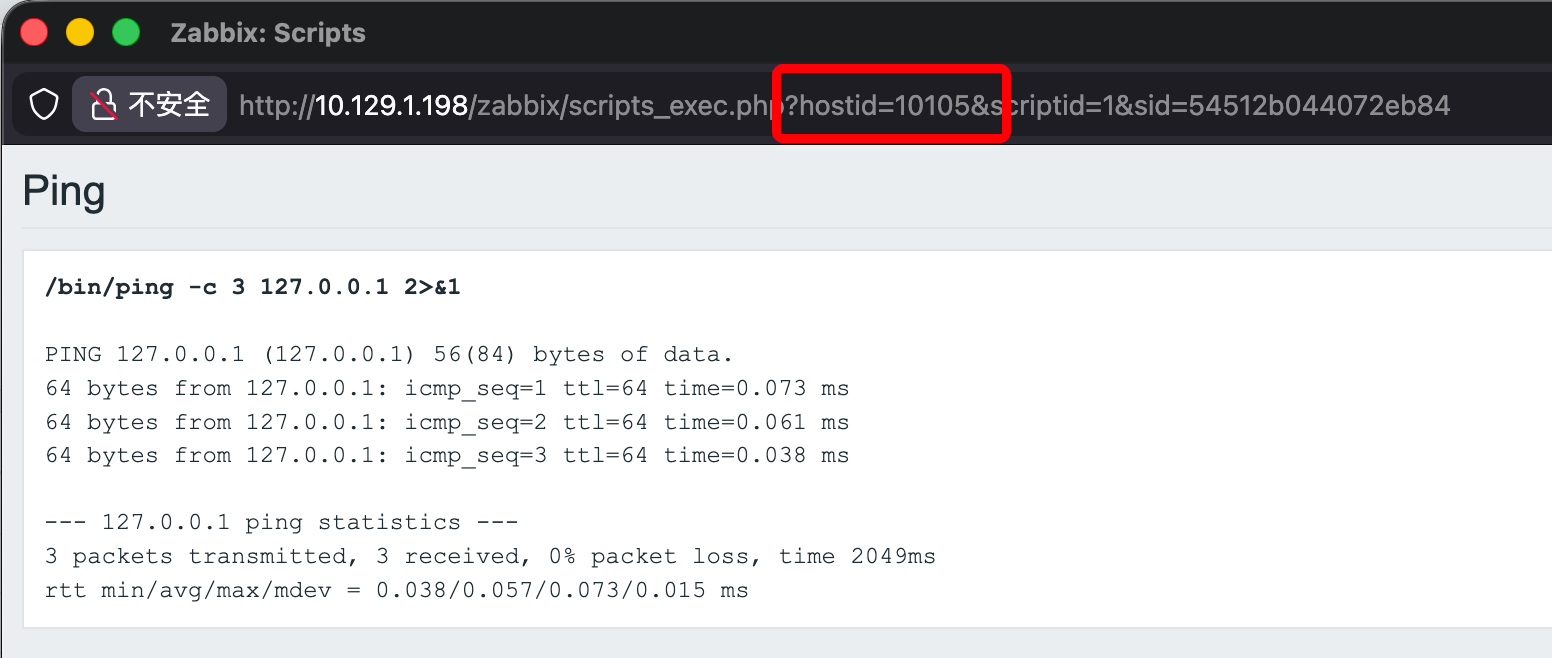Screen dimensions: 1552x658
Task: Click the bold /bin/ping command line
Action: (252, 288)
